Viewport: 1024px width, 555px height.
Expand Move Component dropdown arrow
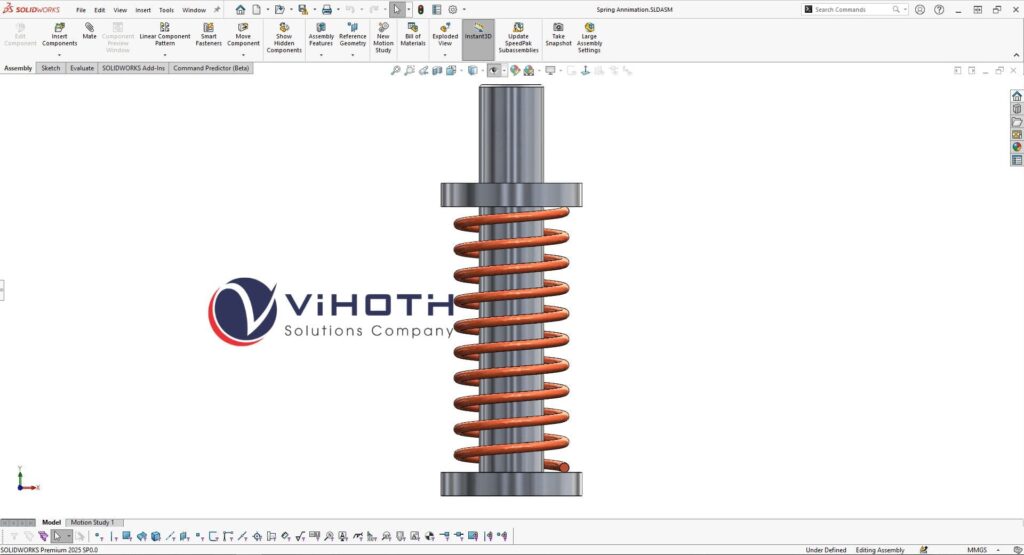[243, 56]
